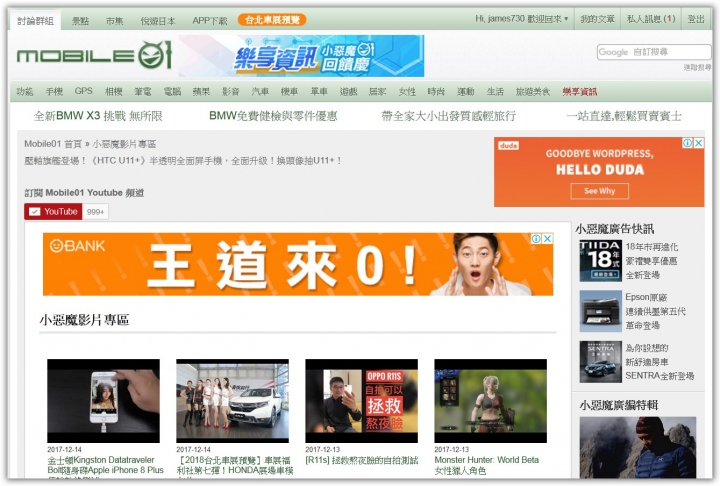Select 機車 in category menu
This screenshot has height=486, width=720.
tap(289, 91)
